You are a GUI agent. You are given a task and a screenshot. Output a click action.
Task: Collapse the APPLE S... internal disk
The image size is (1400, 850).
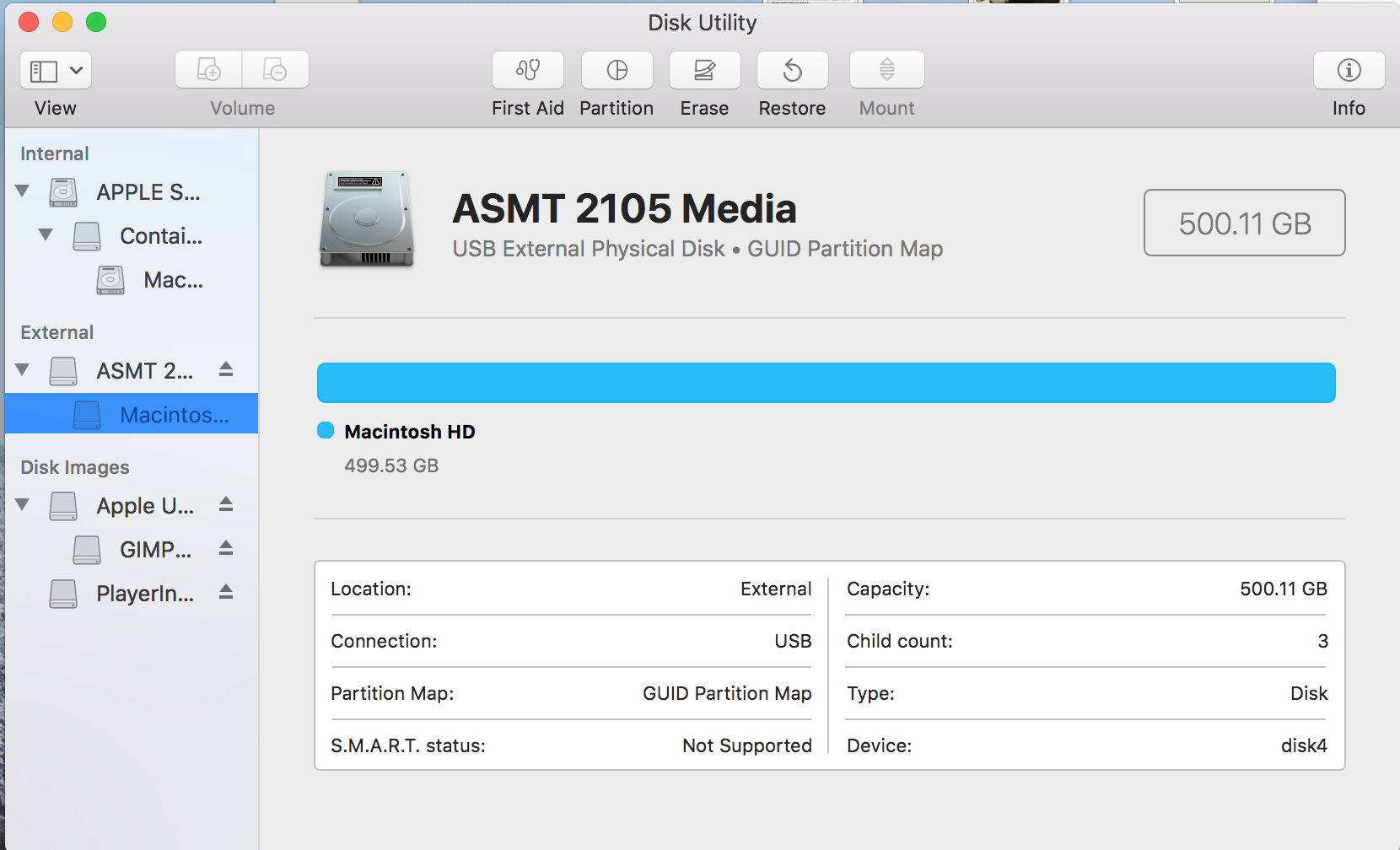(23, 191)
